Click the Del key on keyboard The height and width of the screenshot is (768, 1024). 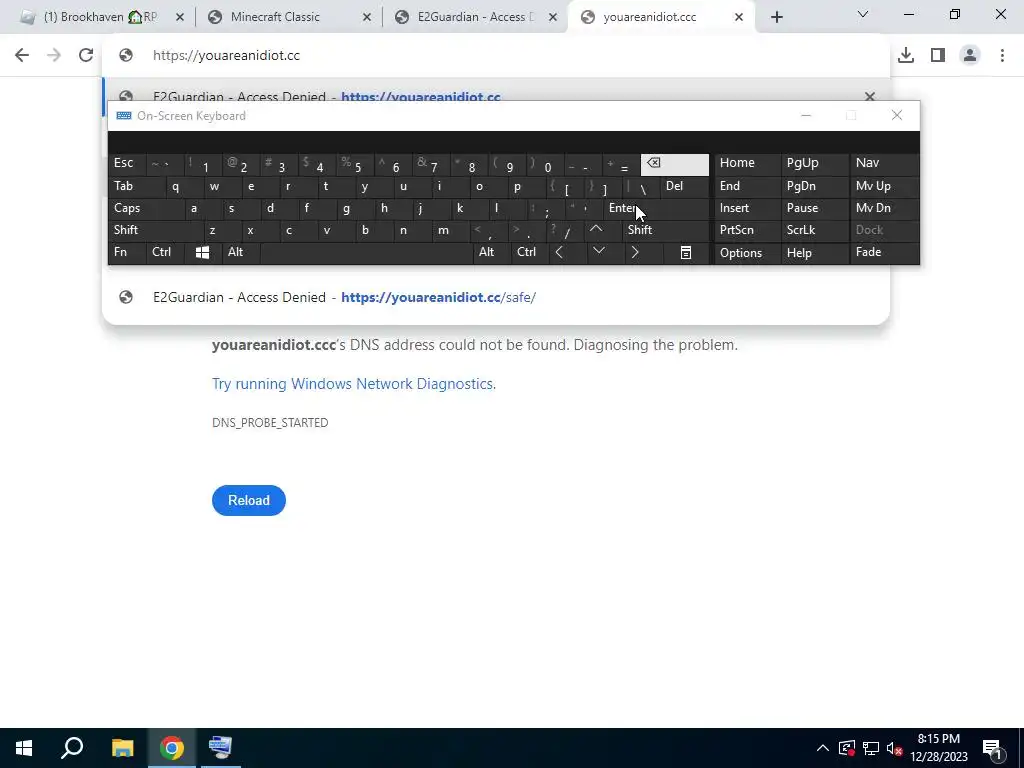pos(684,186)
